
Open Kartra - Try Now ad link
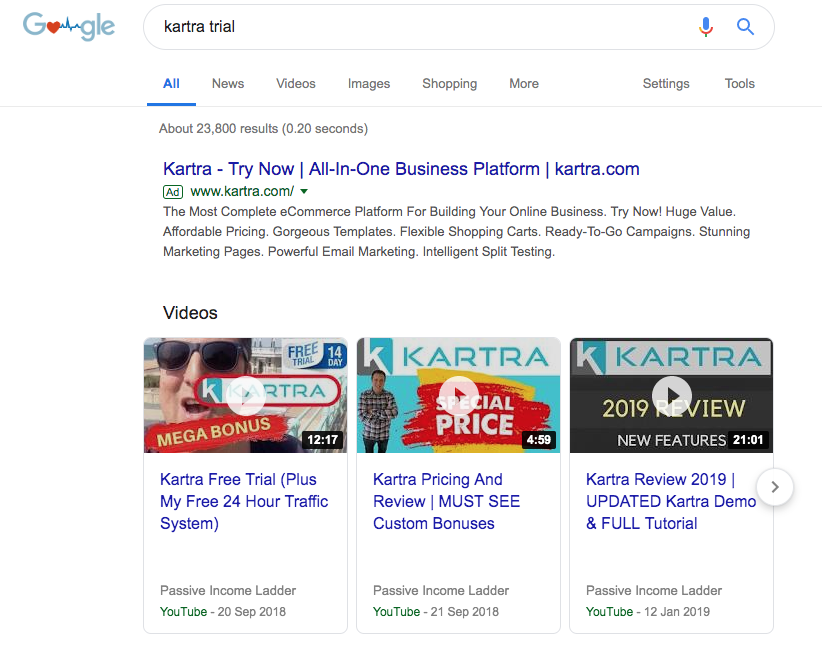pyautogui.click(x=401, y=169)
